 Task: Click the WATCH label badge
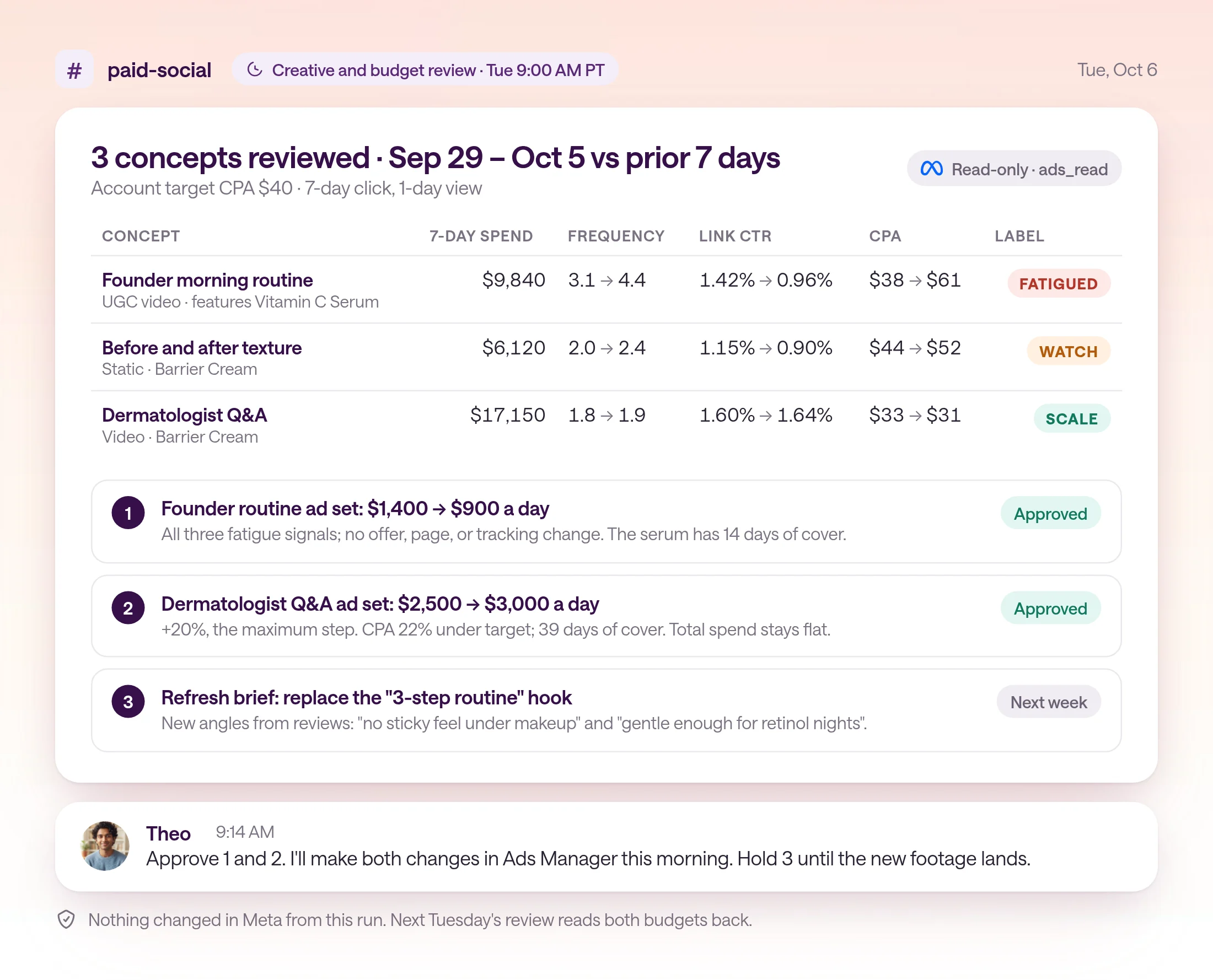1068,351
